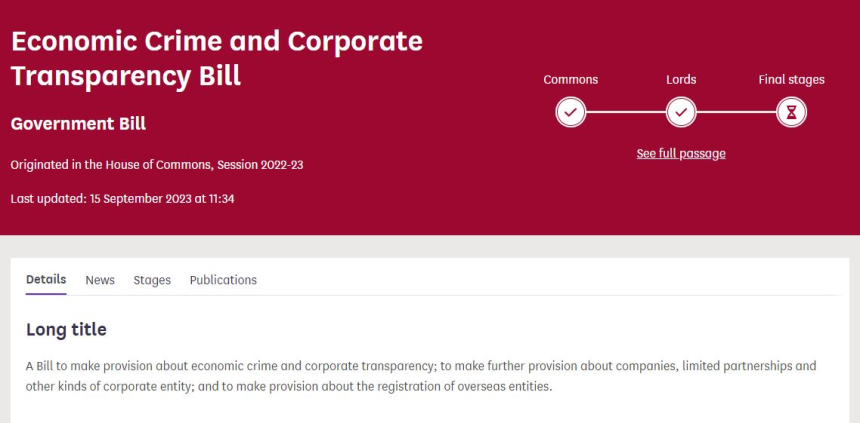The height and width of the screenshot is (423, 860).
Task: Select the Commons stage label
Action: pos(570,80)
